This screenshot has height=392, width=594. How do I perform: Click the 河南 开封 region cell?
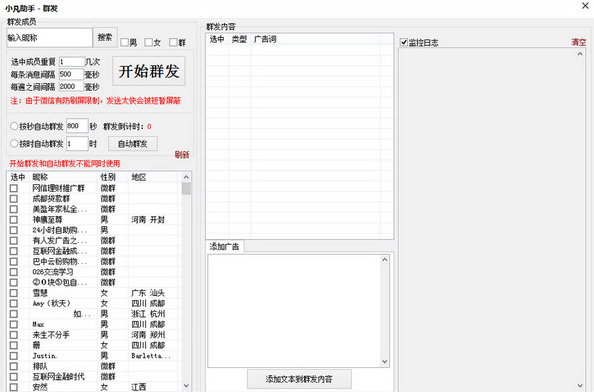point(148,220)
